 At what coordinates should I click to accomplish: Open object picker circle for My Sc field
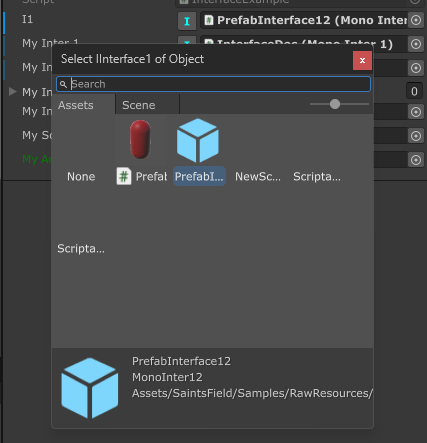(x=416, y=136)
